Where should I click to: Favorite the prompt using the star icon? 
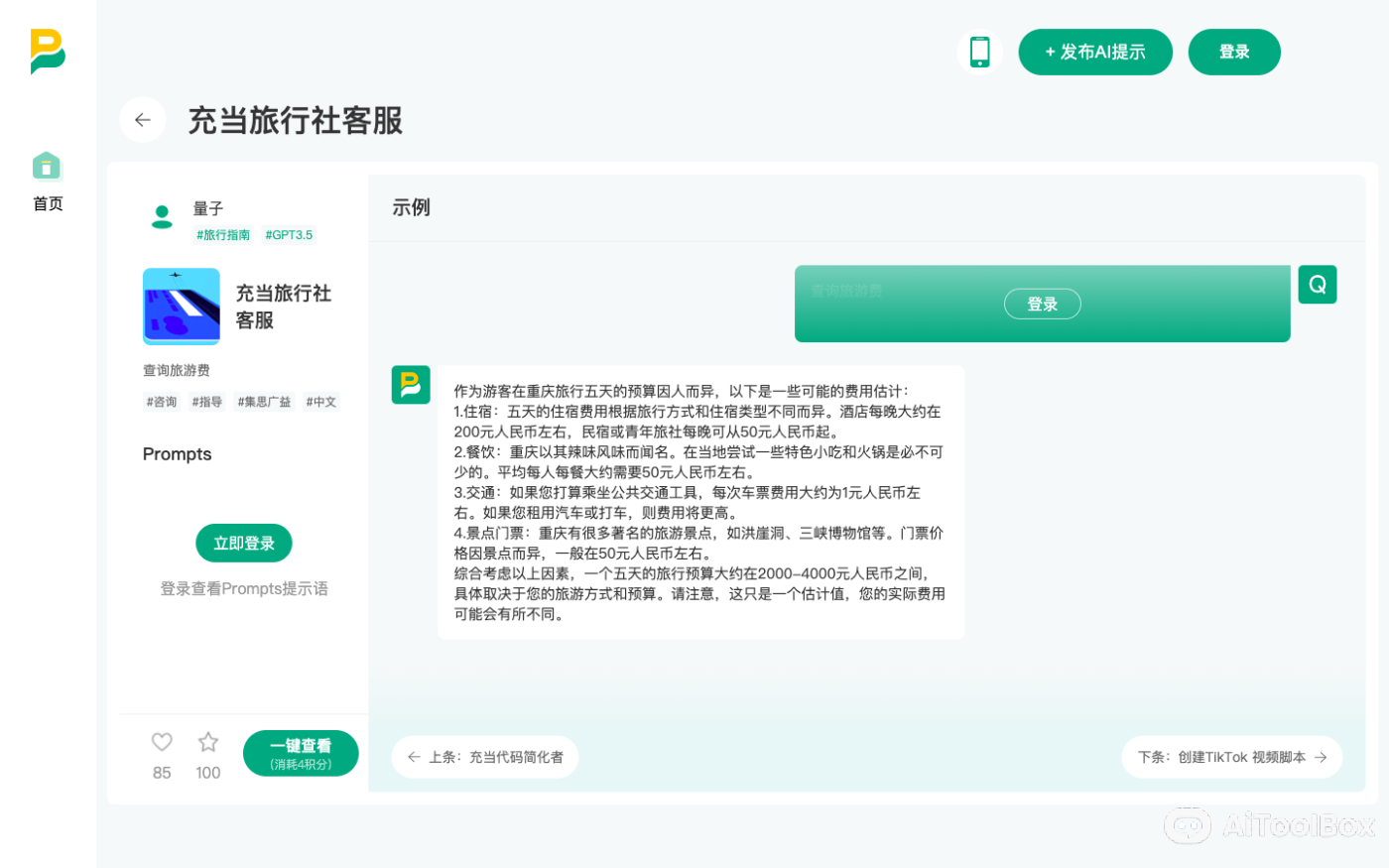[207, 741]
